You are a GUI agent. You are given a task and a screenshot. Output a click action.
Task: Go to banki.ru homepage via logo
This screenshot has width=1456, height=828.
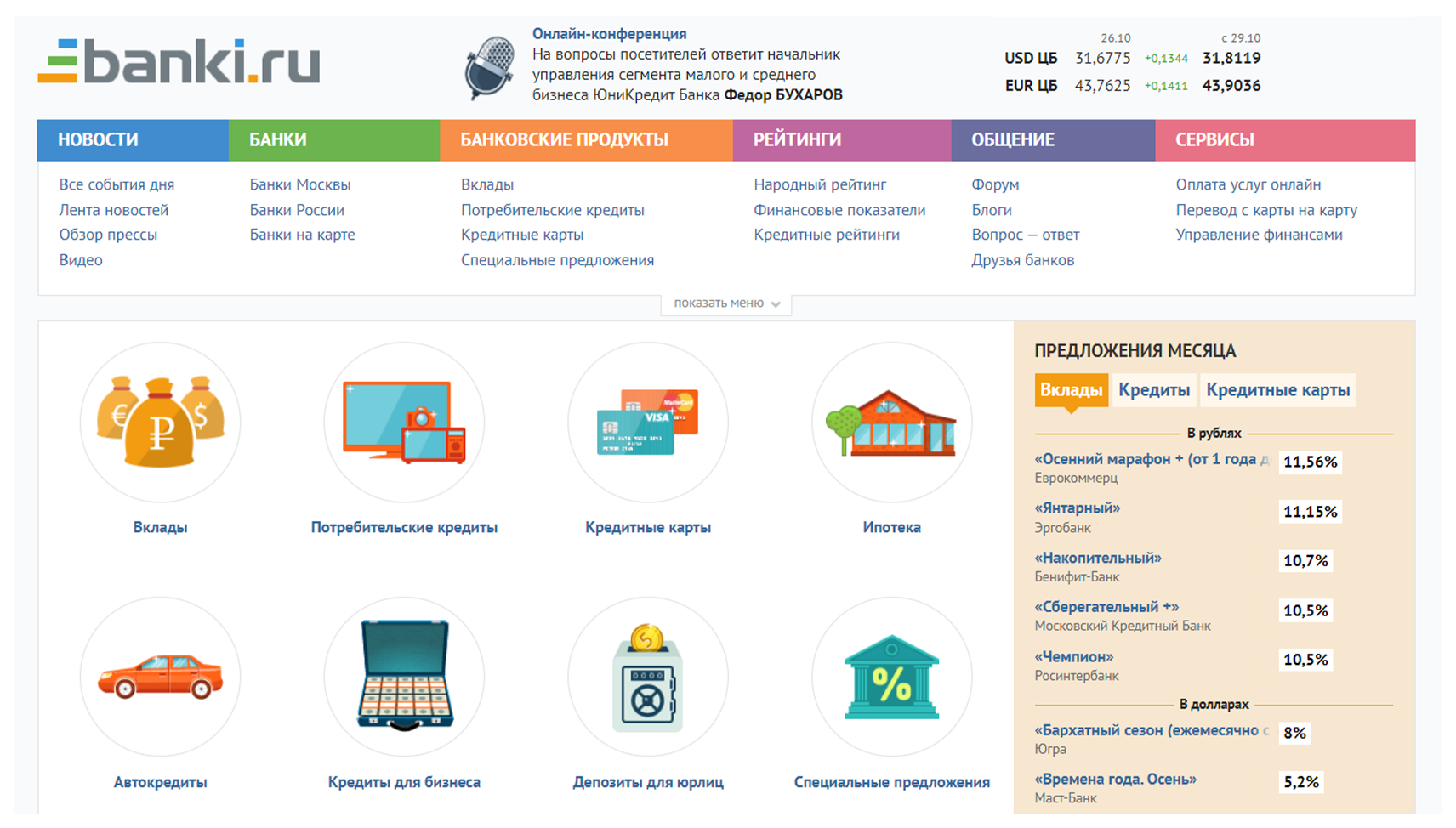coord(179,62)
